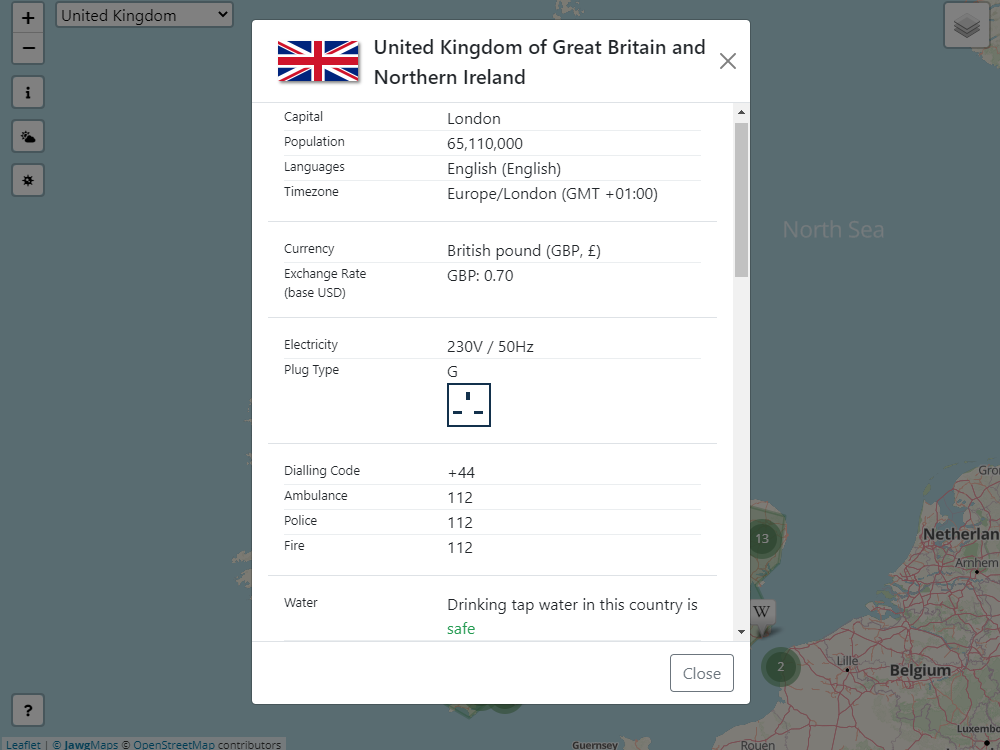
Task: Open the map layers control
Action: click(x=966, y=26)
